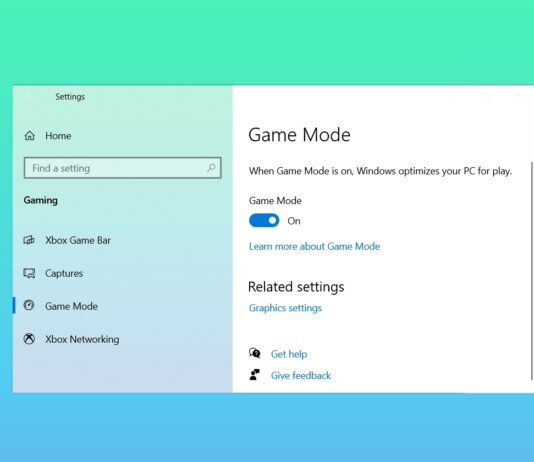Viewport: 534px width, 462px height.
Task: Click the On label beside toggle
Action: [294, 221]
